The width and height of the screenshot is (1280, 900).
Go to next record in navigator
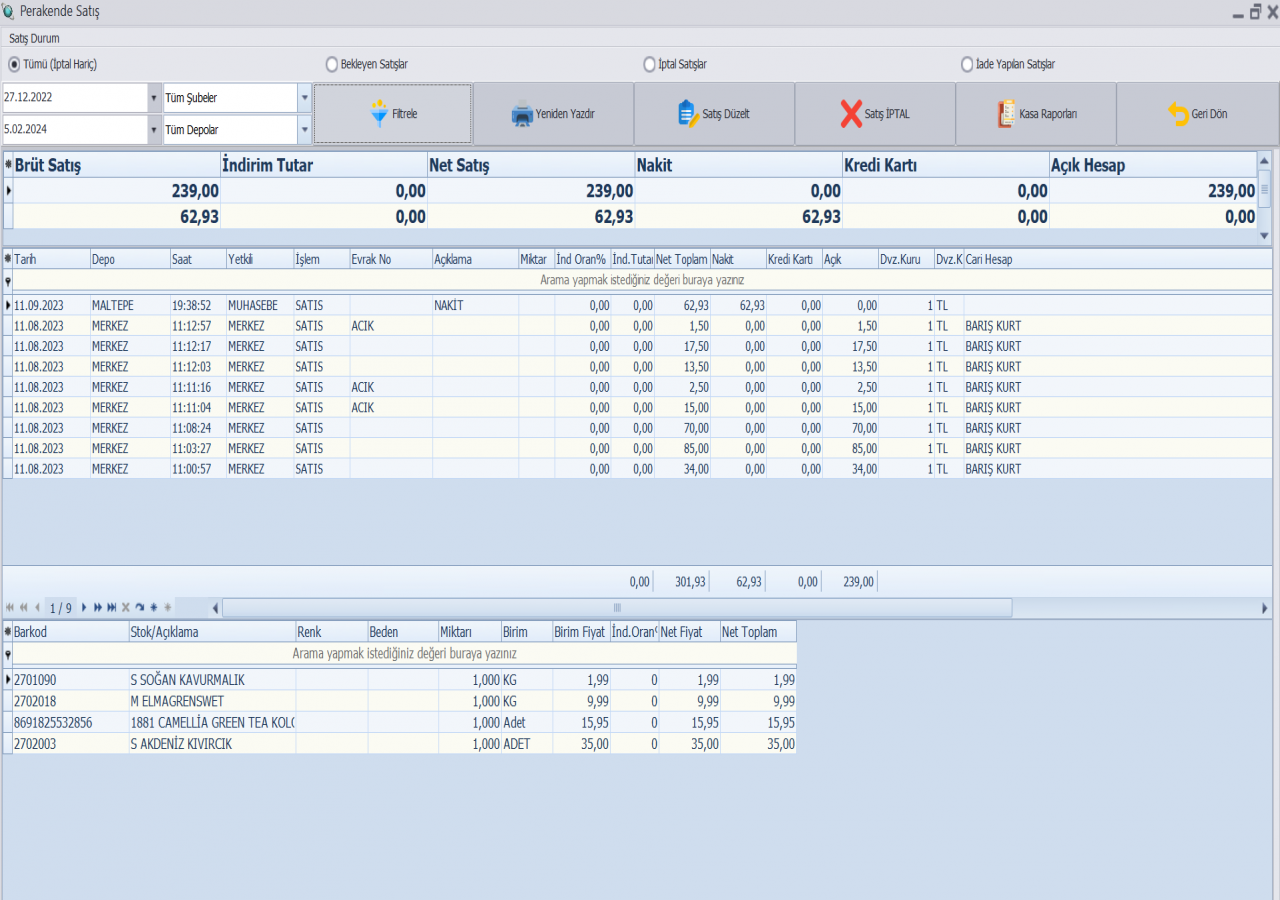tap(84, 607)
